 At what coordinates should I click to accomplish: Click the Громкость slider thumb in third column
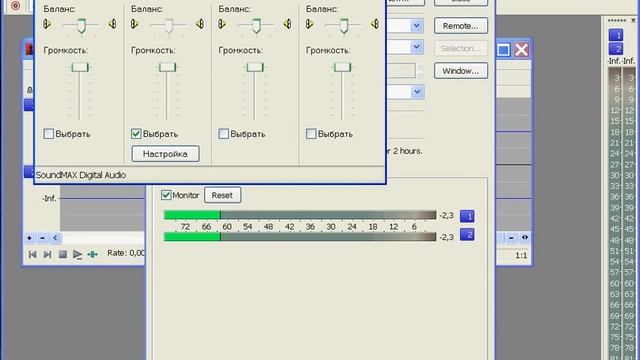(x=255, y=67)
